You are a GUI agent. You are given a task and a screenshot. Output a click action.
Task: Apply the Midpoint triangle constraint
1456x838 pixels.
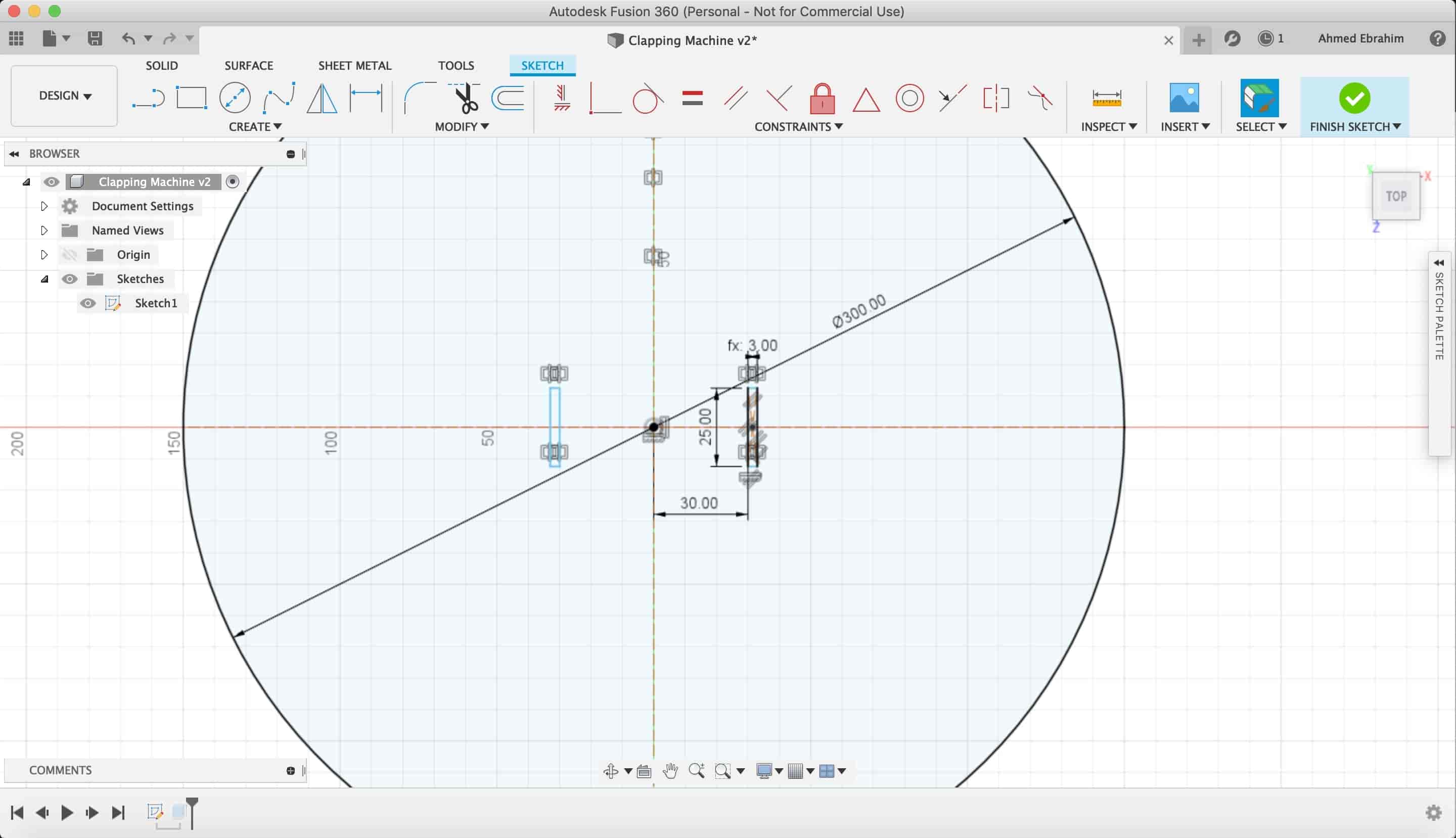click(866, 99)
